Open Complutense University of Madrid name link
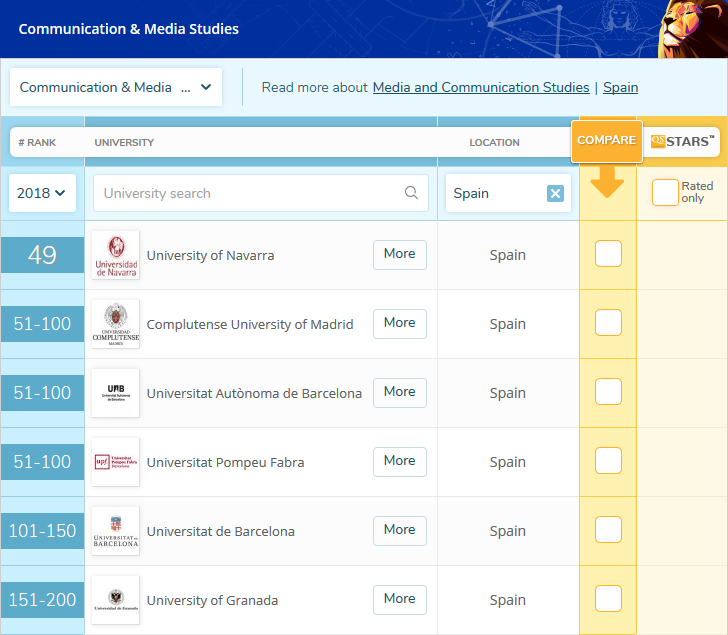The image size is (728, 635). click(x=250, y=324)
